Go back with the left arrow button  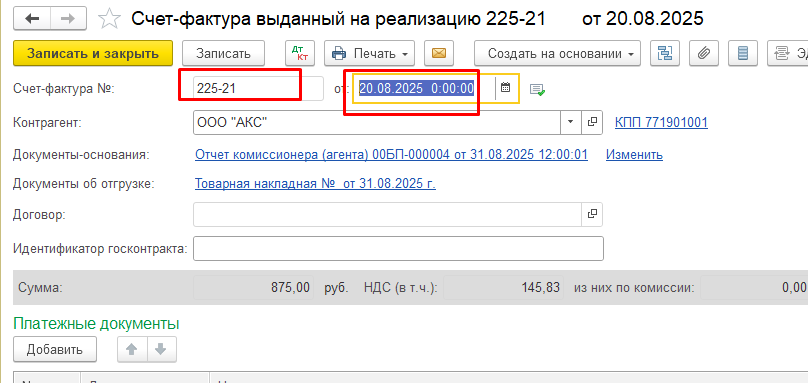[32, 19]
